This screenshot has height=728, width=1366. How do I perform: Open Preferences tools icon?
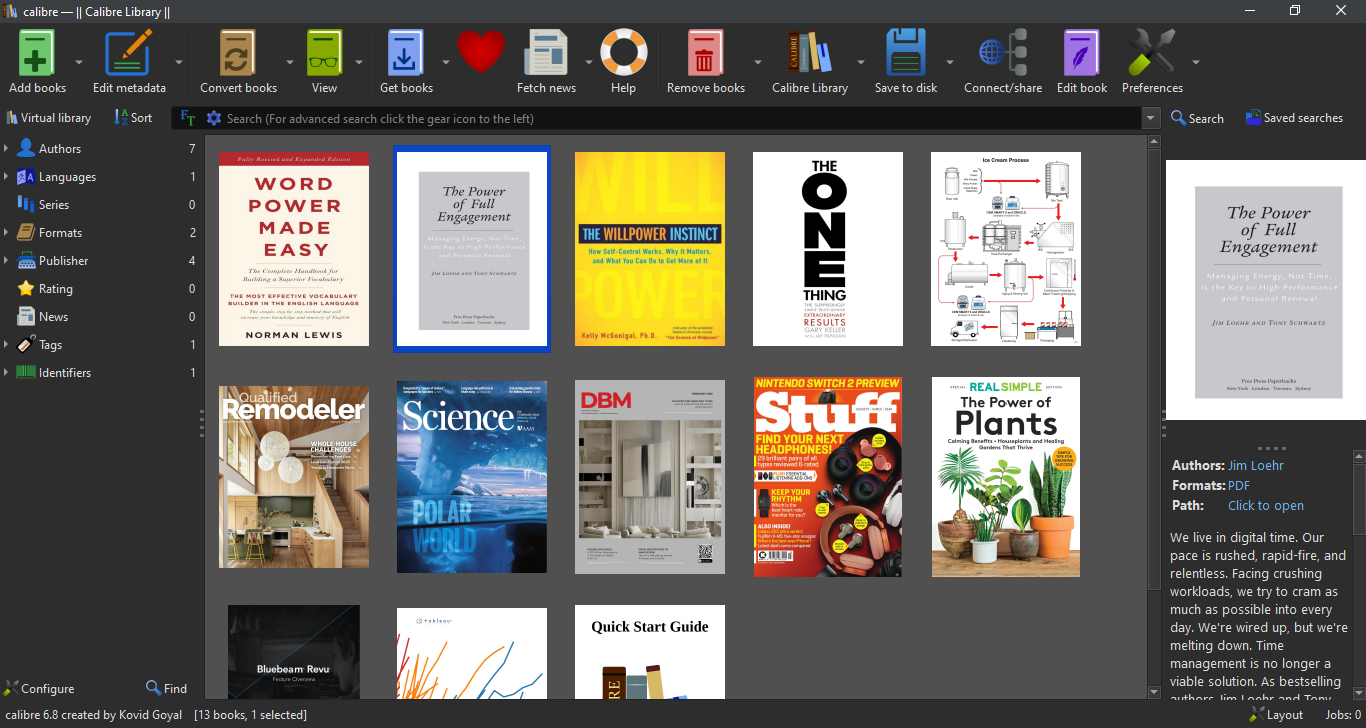coord(1152,51)
